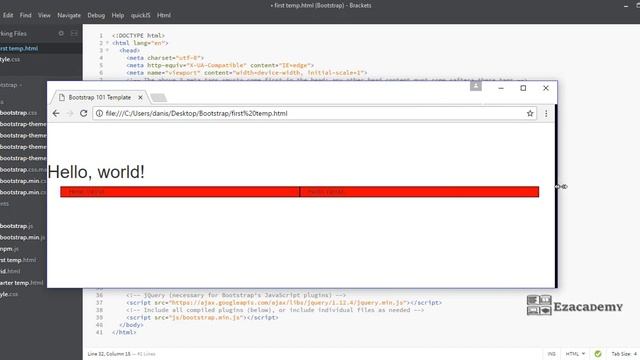Image resolution: width=640 pixels, height=360 pixels.
Task: Select the Bootstrap 101 Template tab
Action: (100, 98)
